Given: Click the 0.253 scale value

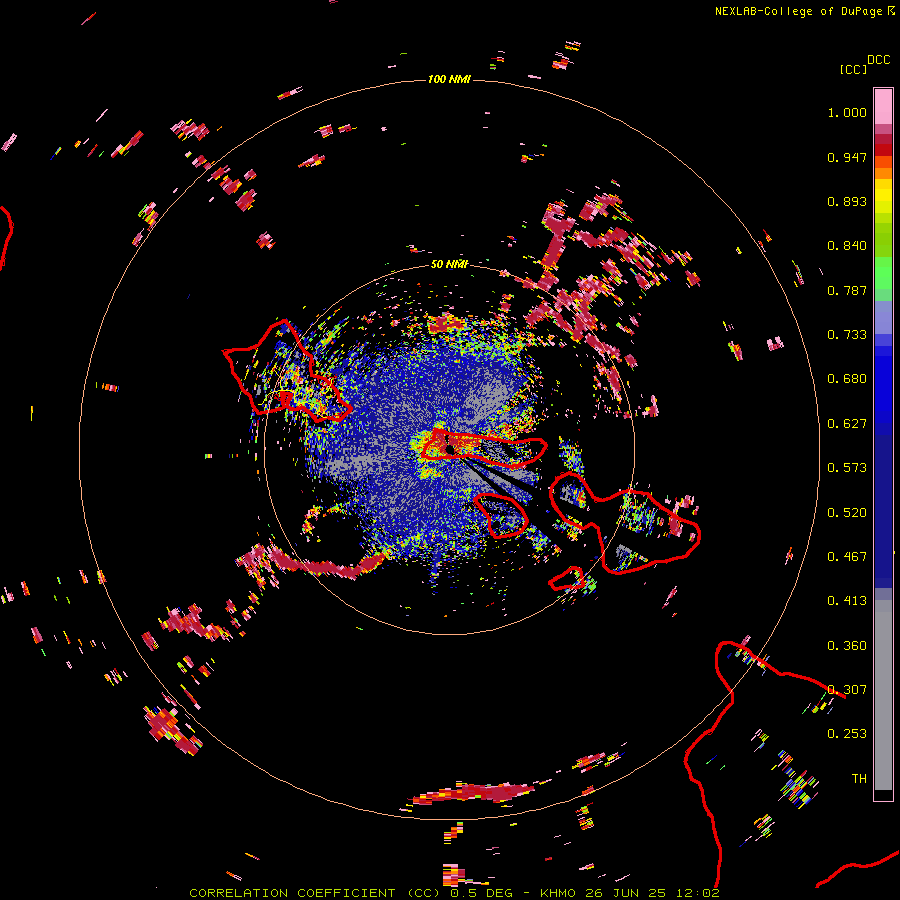Looking at the screenshot, I should click(x=847, y=734).
